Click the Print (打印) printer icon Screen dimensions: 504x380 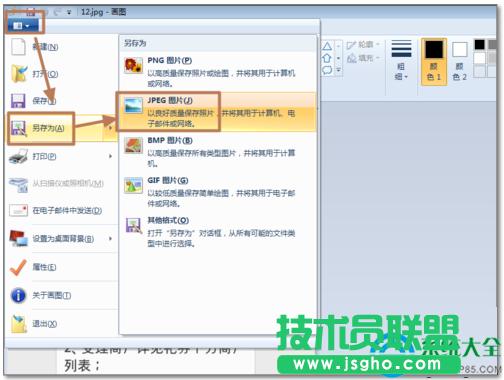pos(19,156)
